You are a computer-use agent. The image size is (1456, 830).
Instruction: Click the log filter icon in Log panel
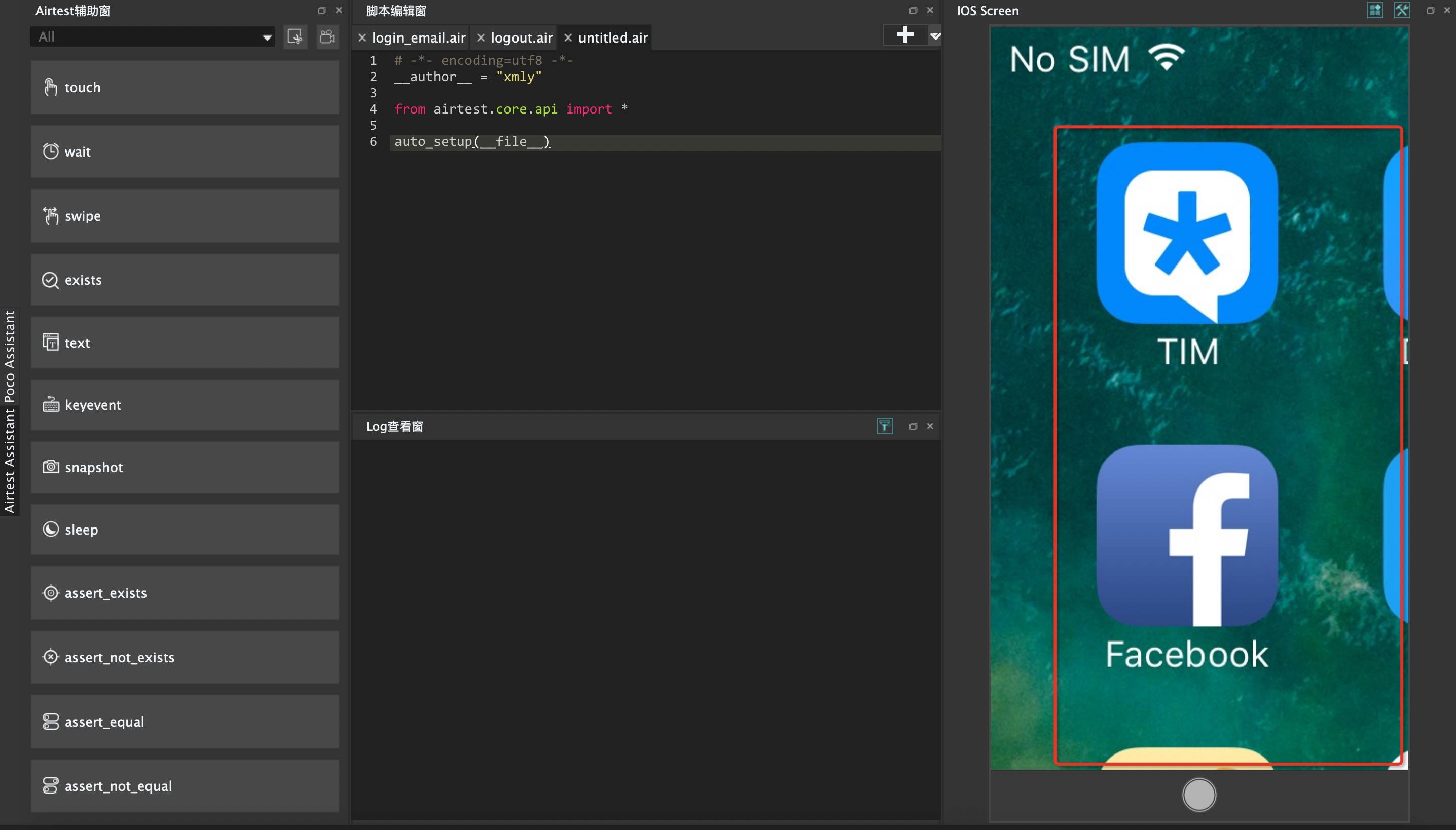pos(885,426)
